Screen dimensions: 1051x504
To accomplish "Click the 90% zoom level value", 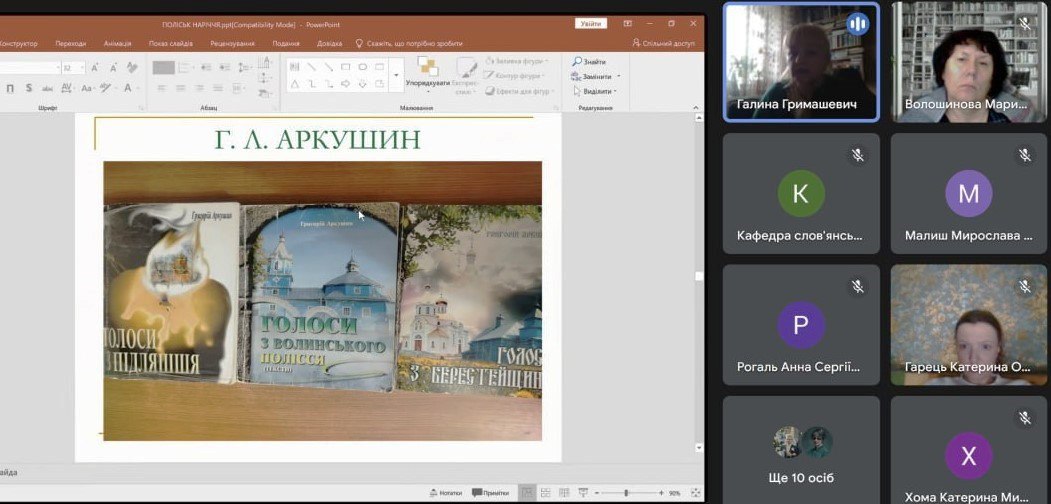I will pos(674,493).
